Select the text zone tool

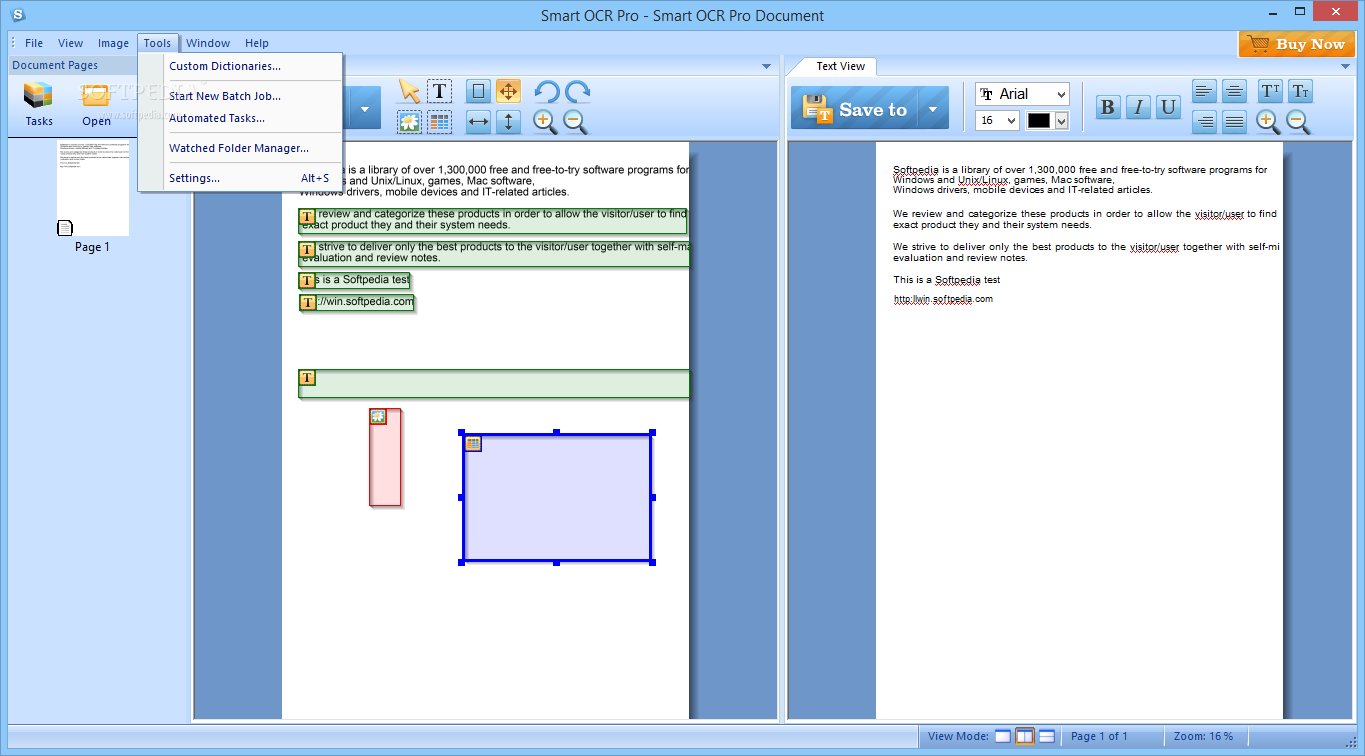pyautogui.click(x=439, y=91)
